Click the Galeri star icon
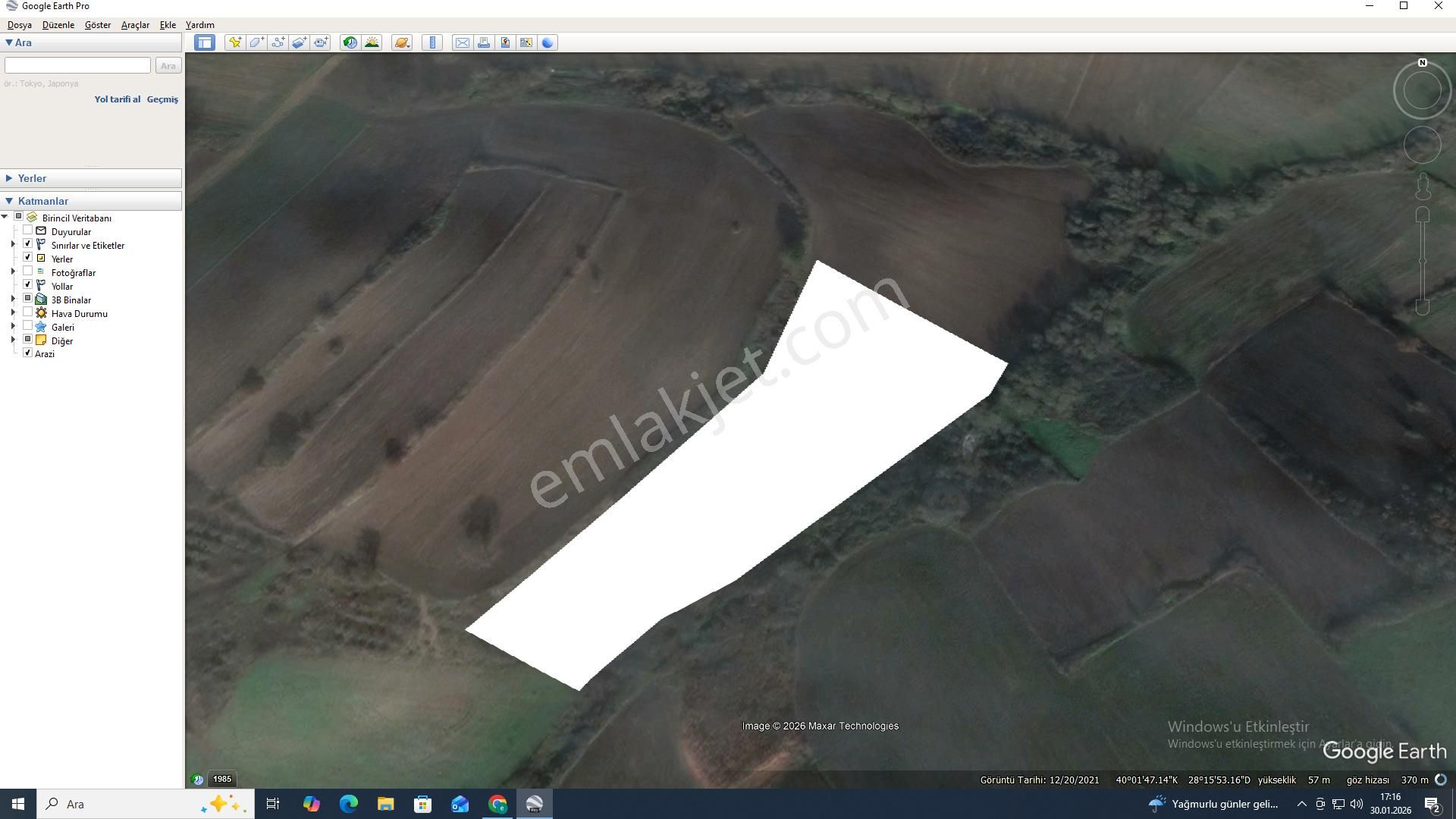The height and width of the screenshot is (819, 1456). click(41, 326)
